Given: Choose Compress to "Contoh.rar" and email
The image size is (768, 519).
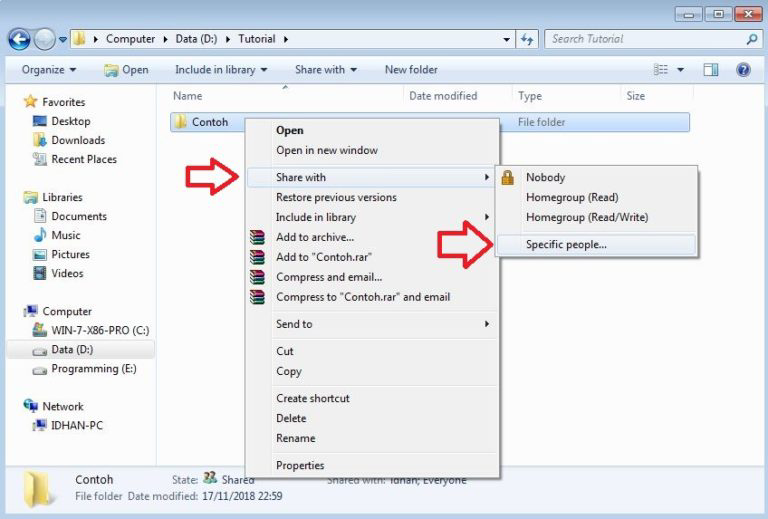Looking at the screenshot, I should coord(372,297).
